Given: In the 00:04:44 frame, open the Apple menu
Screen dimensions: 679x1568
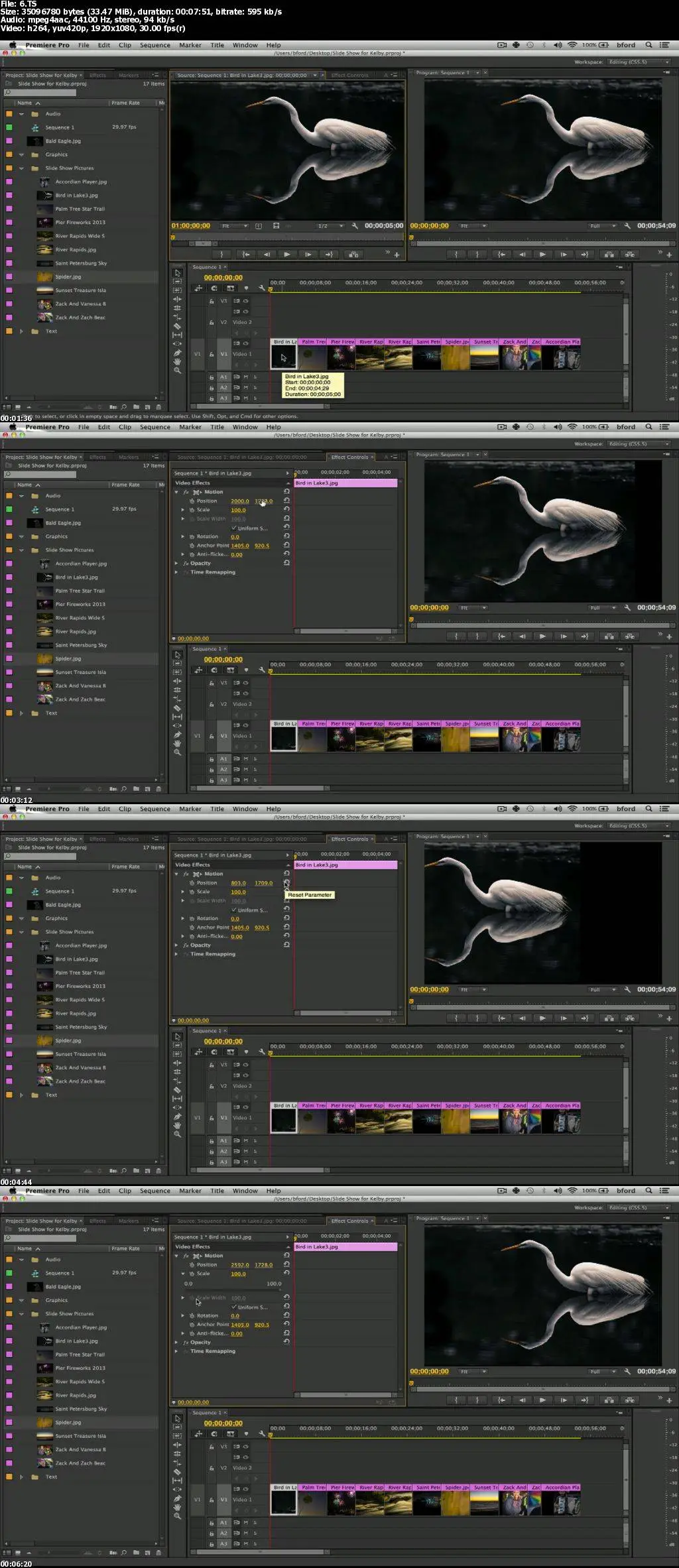Looking at the screenshot, I should (12, 809).
